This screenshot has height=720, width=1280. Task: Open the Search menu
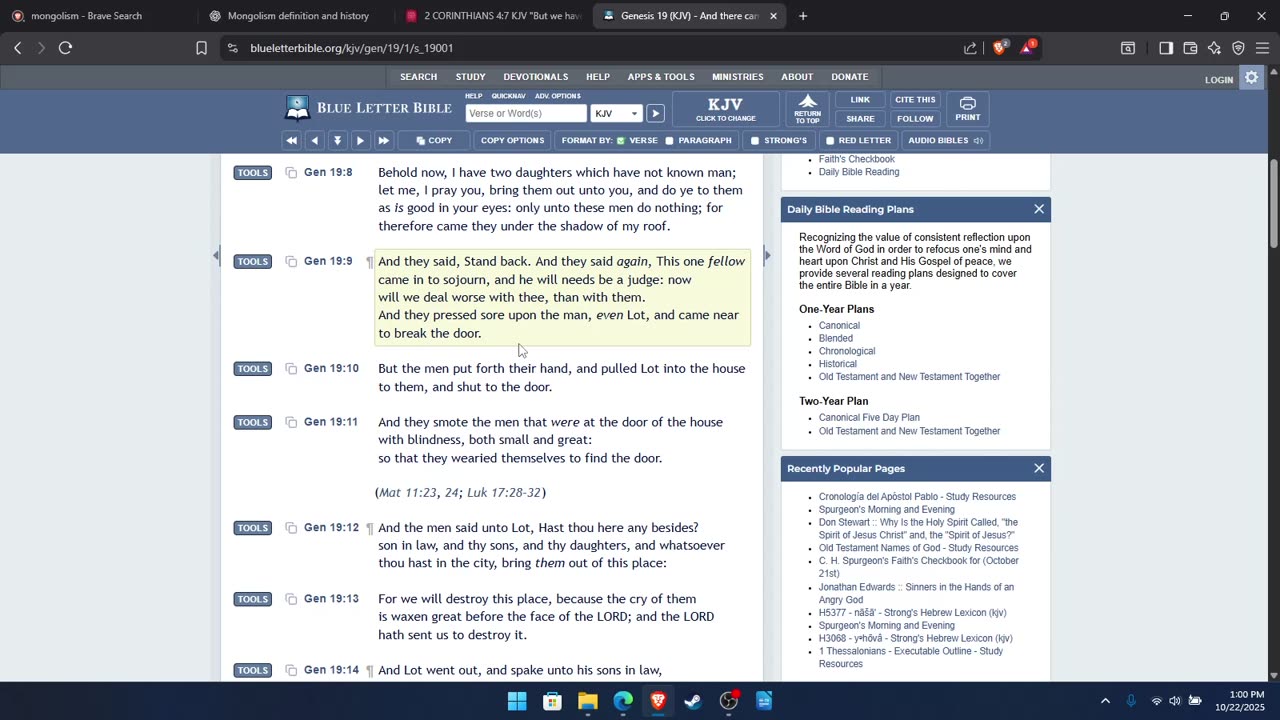(x=418, y=77)
